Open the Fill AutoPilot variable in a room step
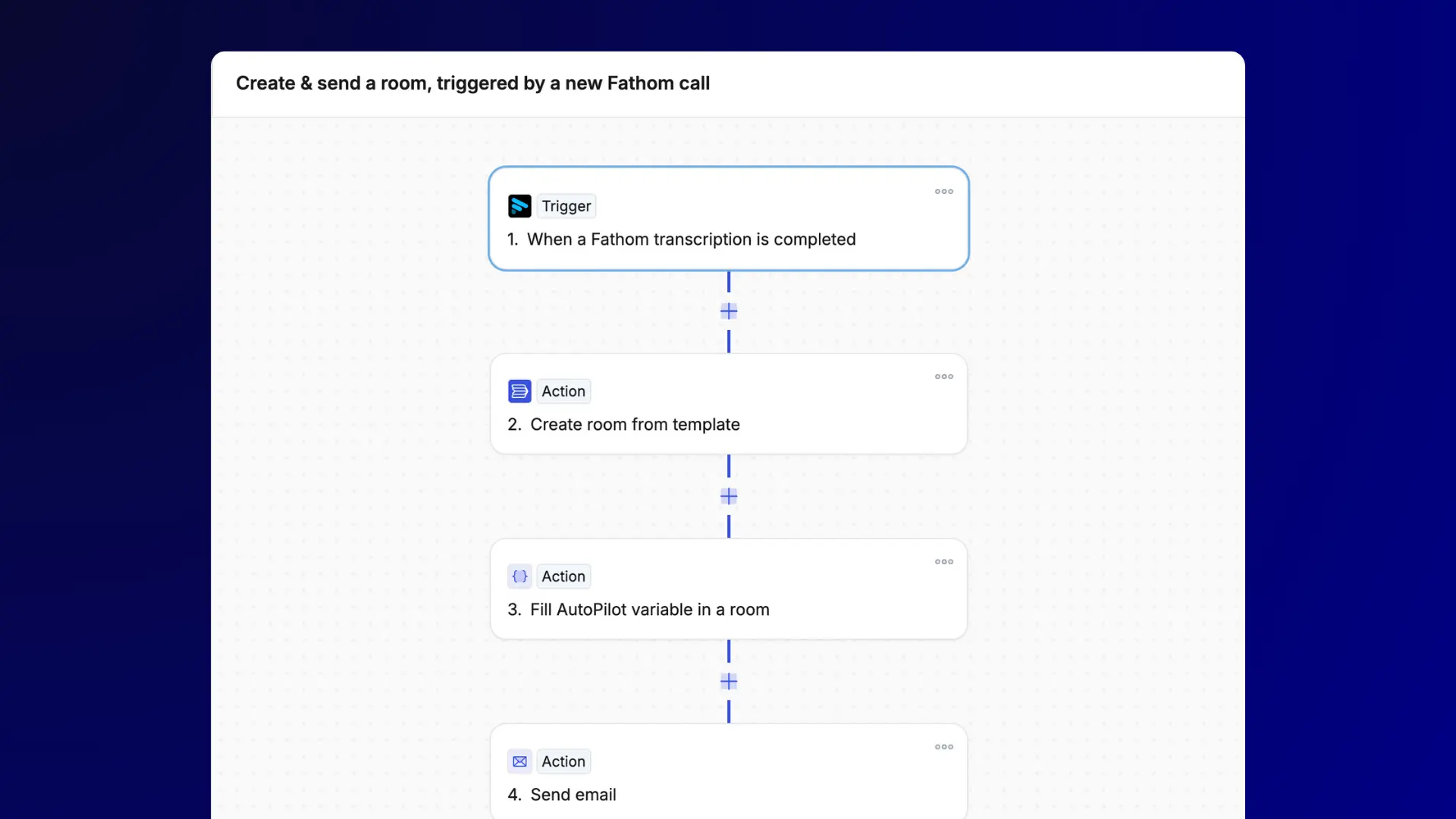1456x819 pixels. point(650,609)
